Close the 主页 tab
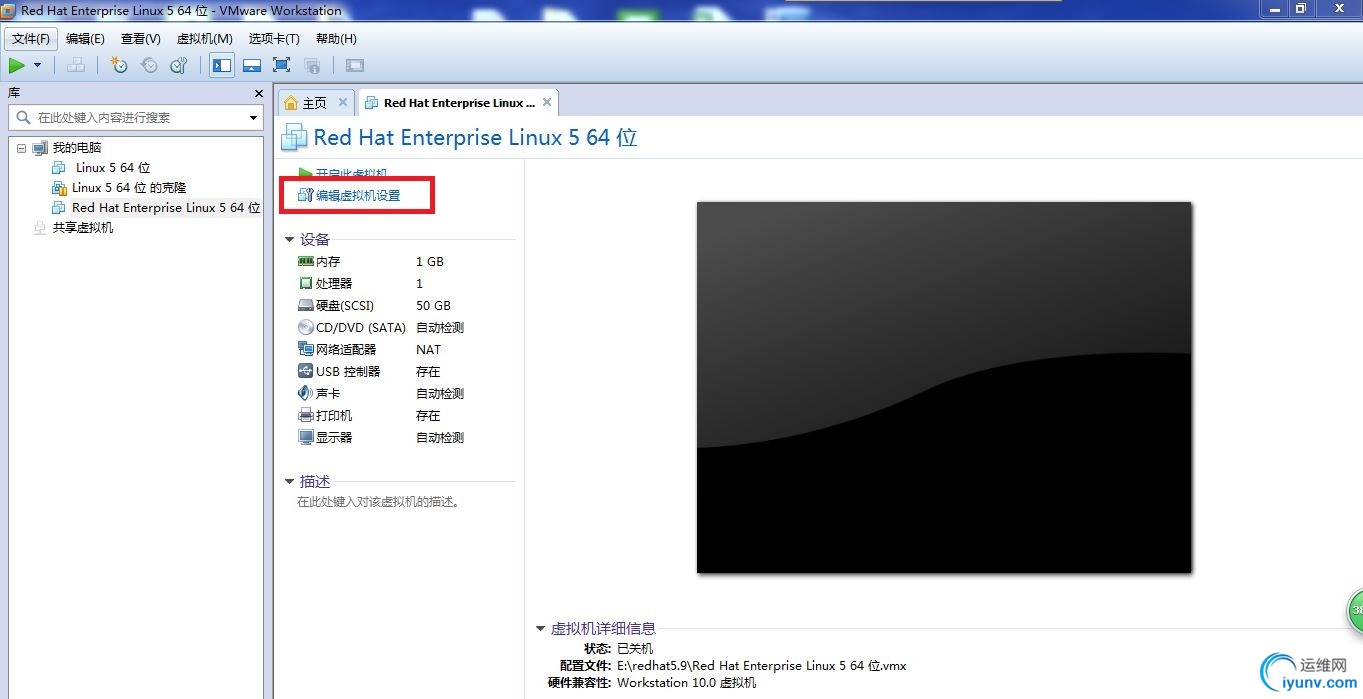 coord(343,102)
